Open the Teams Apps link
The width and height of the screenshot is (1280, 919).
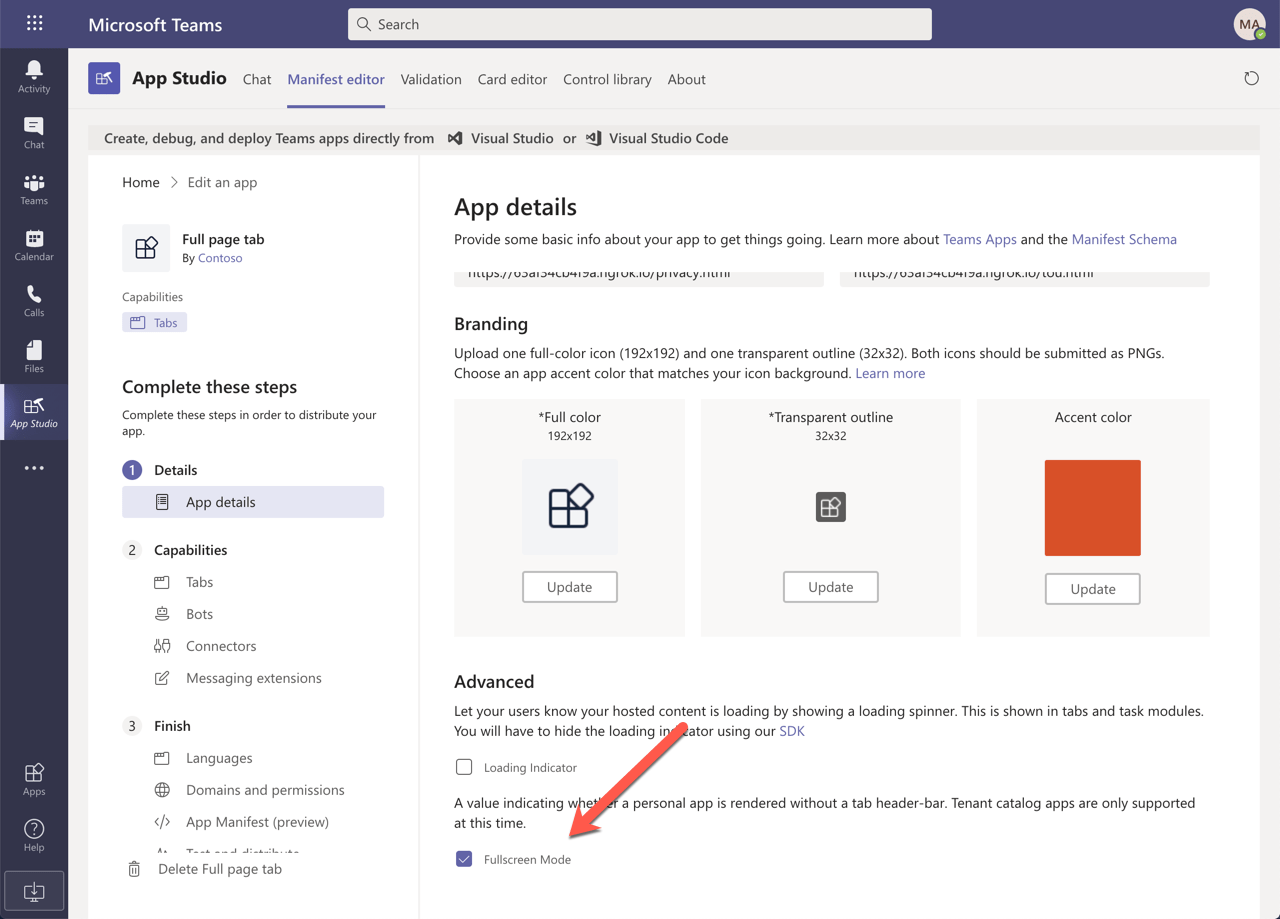pyautogui.click(x=980, y=239)
